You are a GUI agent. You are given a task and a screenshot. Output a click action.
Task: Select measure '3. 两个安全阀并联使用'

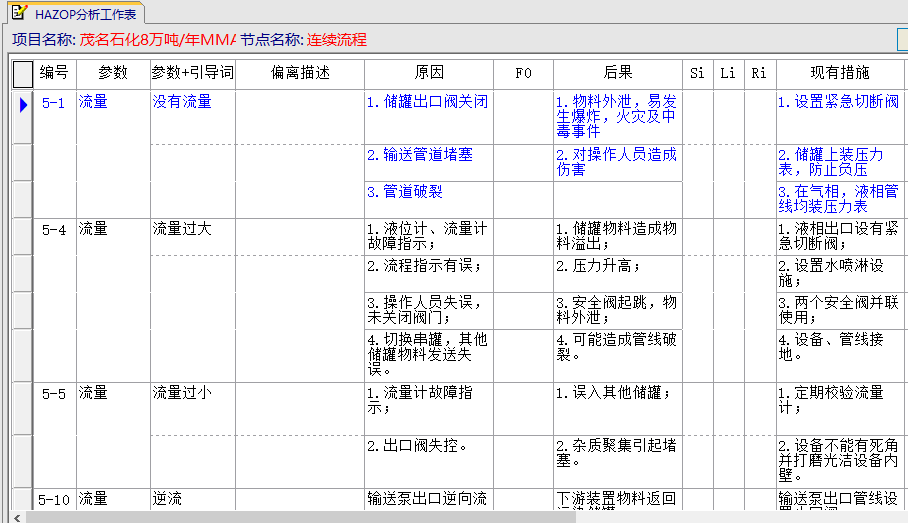point(839,310)
